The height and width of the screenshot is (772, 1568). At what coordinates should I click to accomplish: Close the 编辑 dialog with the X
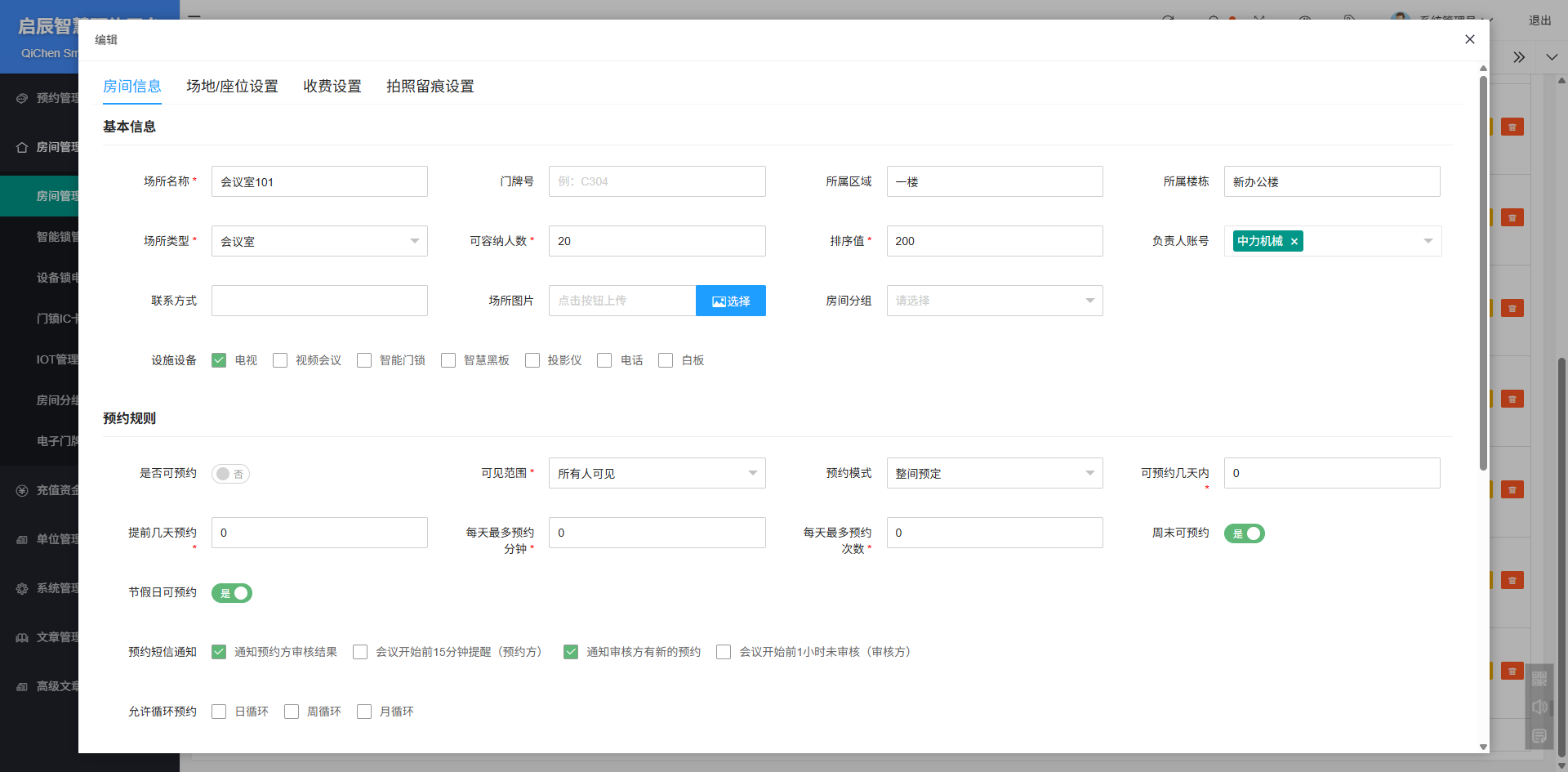click(1469, 39)
